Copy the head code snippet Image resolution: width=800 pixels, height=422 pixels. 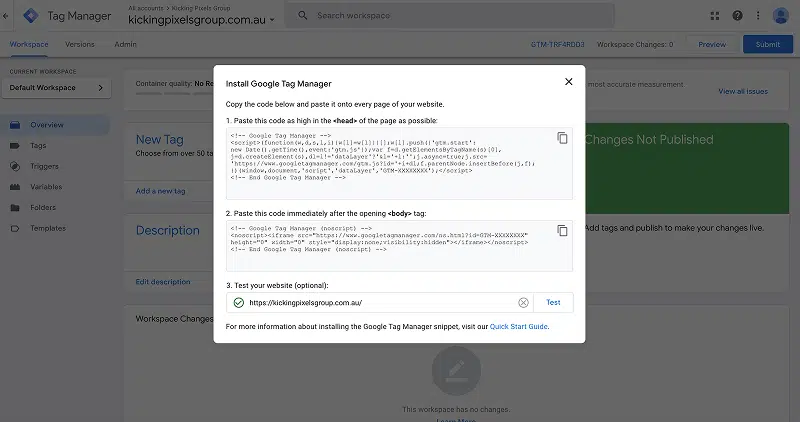(562, 138)
